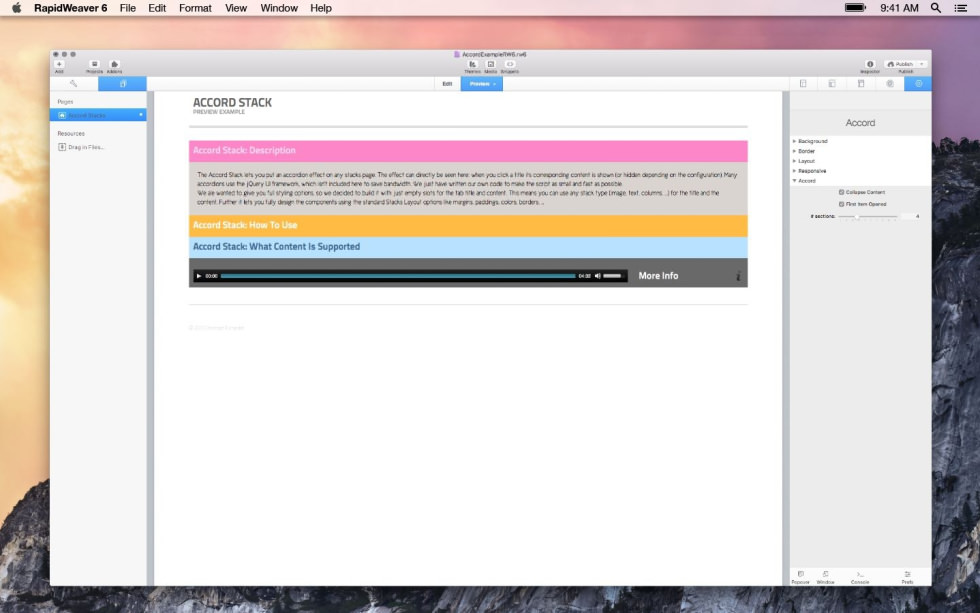Viewport: 980px width, 613px height.
Task: Click the ACCORD STACK page title
Action: tap(232, 102)
